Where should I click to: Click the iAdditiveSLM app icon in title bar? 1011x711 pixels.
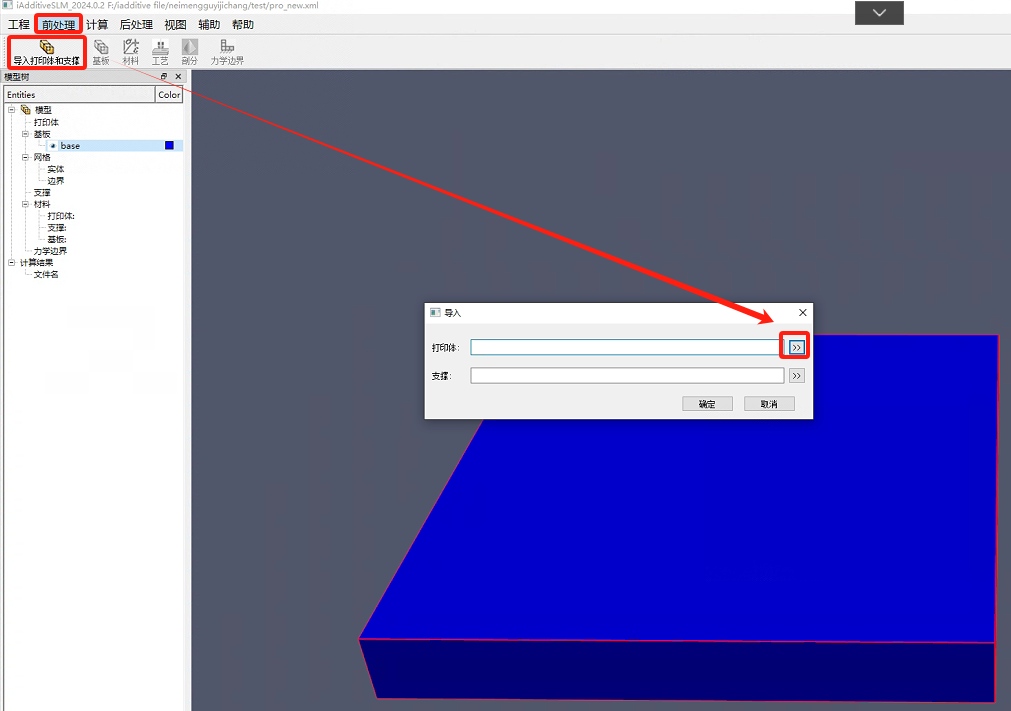[8, 5]
